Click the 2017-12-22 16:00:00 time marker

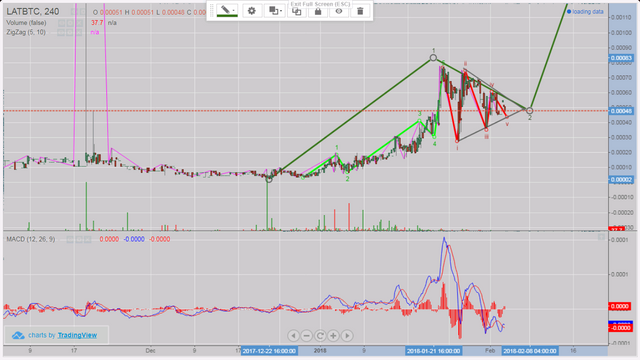point(269,351)
